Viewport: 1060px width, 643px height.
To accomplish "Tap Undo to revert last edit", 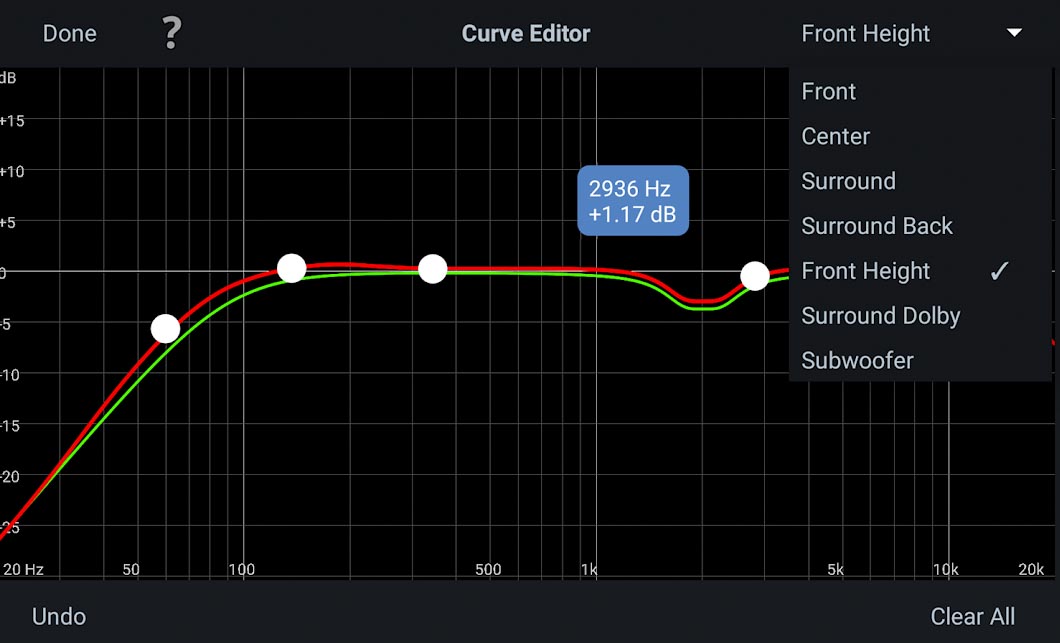I will coord(59,616).
